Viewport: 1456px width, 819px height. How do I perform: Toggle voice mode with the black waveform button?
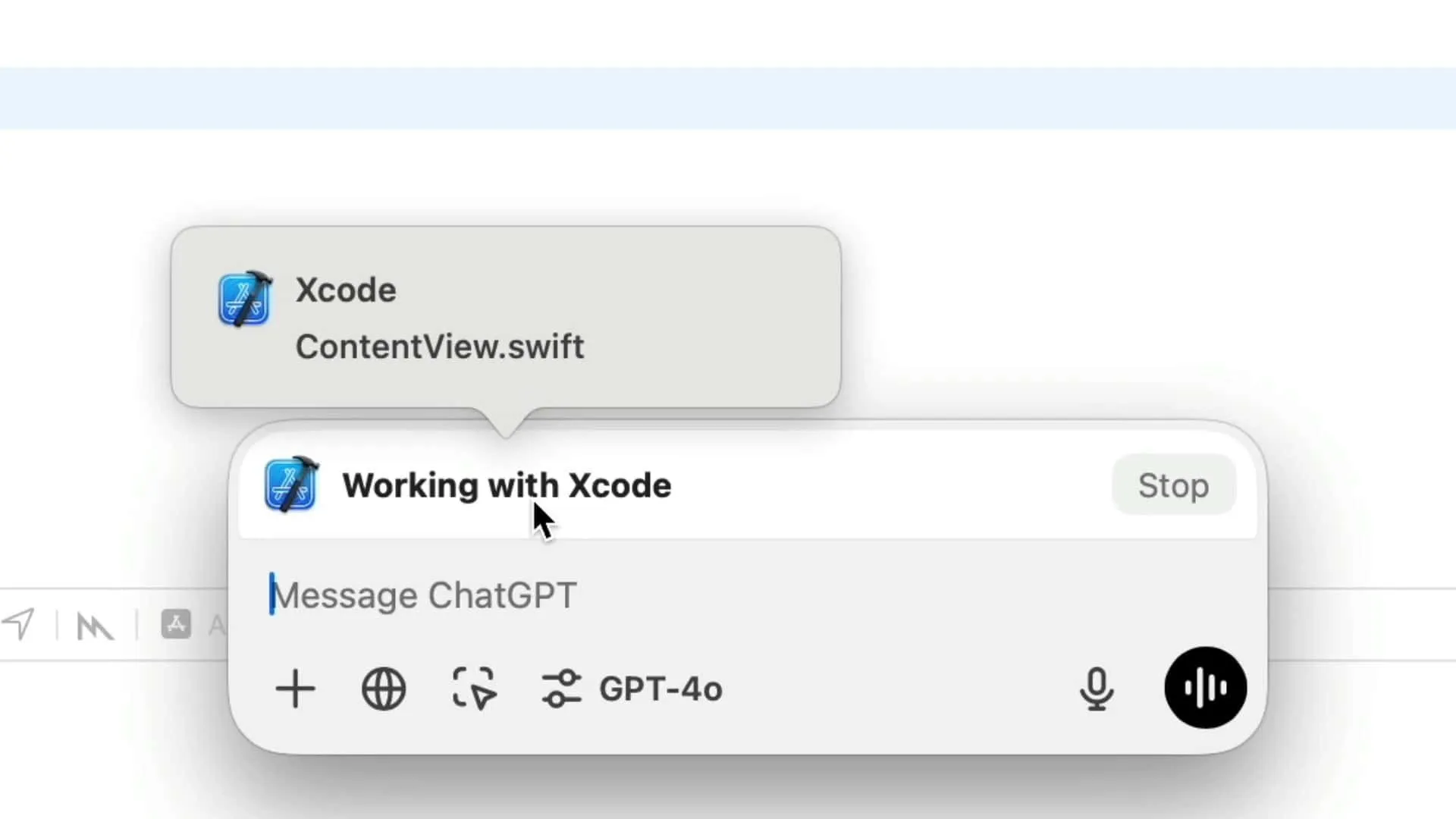coord(1204,687)
